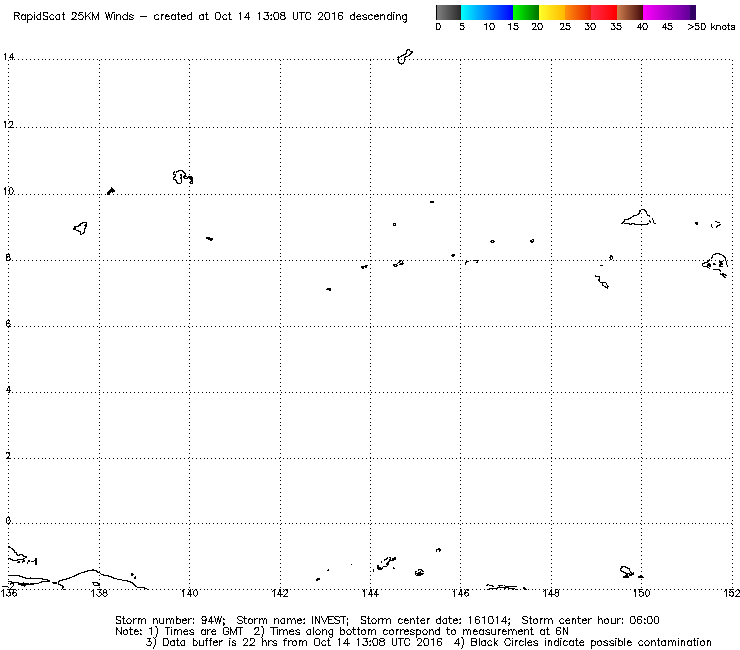740x650 pixels.
Task: Click 'Storm number: 94W' text
Action: 170,620
